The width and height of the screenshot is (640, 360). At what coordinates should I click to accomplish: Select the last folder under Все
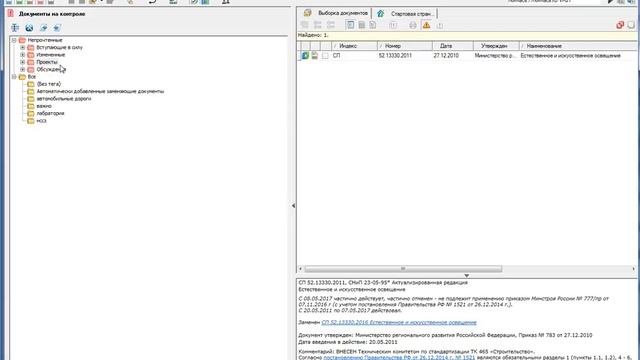pyautogui.click(x=41, y=121)
